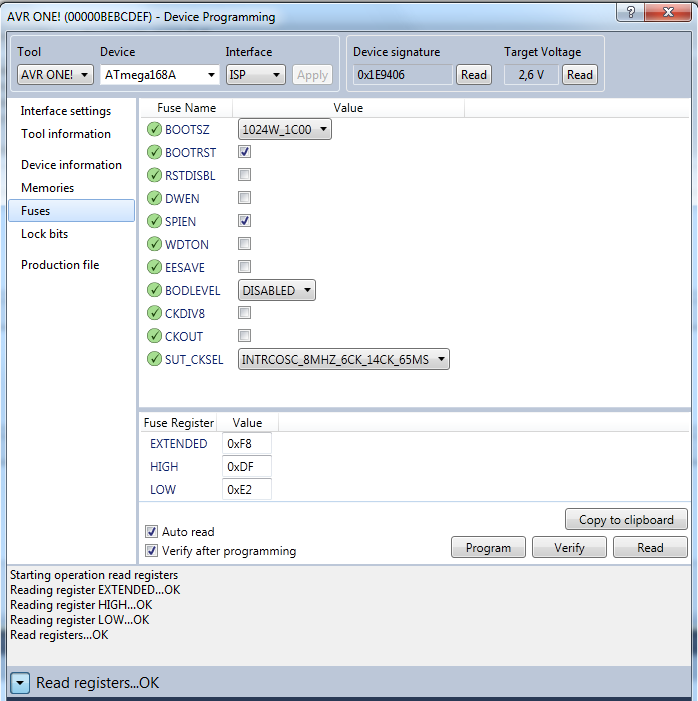698x701 pixels.
Task: Uncheck the BOOTRST fuse checkbox
Action: point(245,152)
